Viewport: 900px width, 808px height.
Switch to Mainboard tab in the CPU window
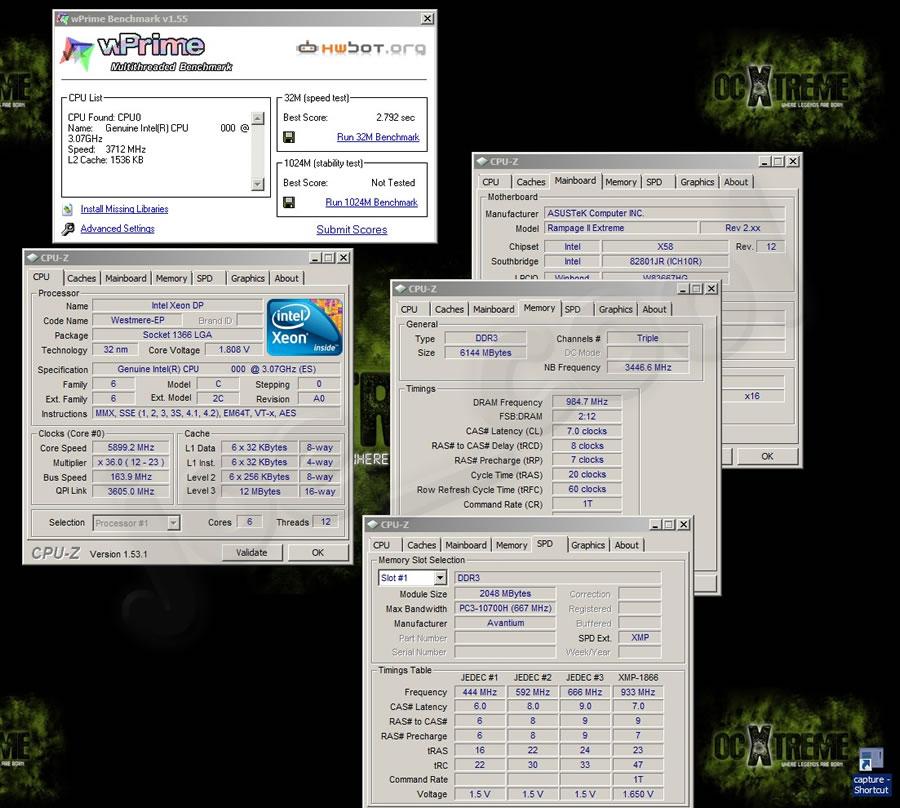[x=126, y=278]
